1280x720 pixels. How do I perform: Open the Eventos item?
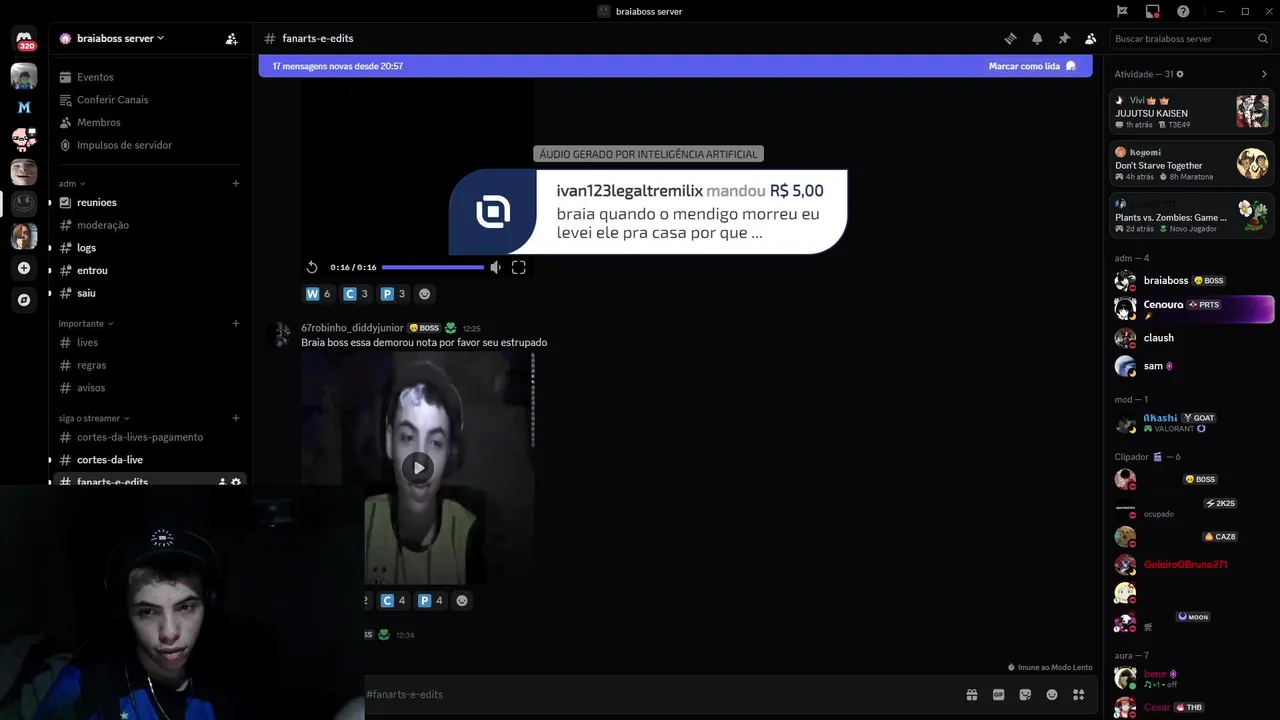tap(150, 77)
